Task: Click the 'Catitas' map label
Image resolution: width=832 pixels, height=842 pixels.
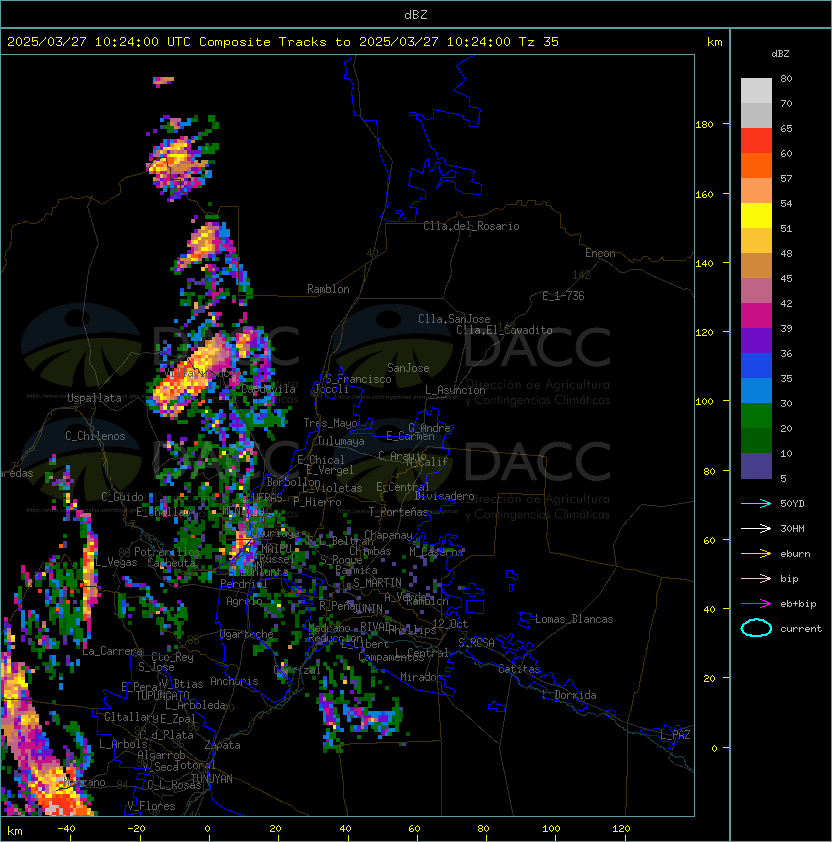Action: 519,669
